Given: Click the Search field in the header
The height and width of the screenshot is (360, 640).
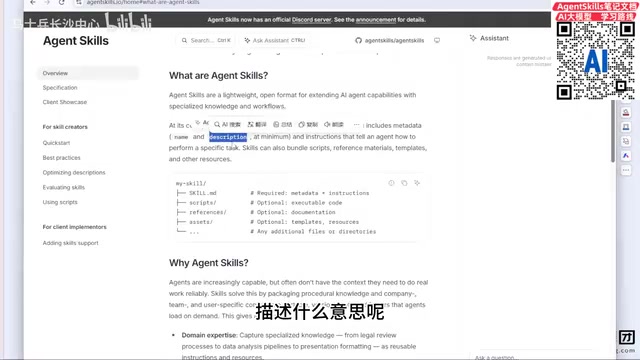Looking at the screenshot, I should click(206, 40).
